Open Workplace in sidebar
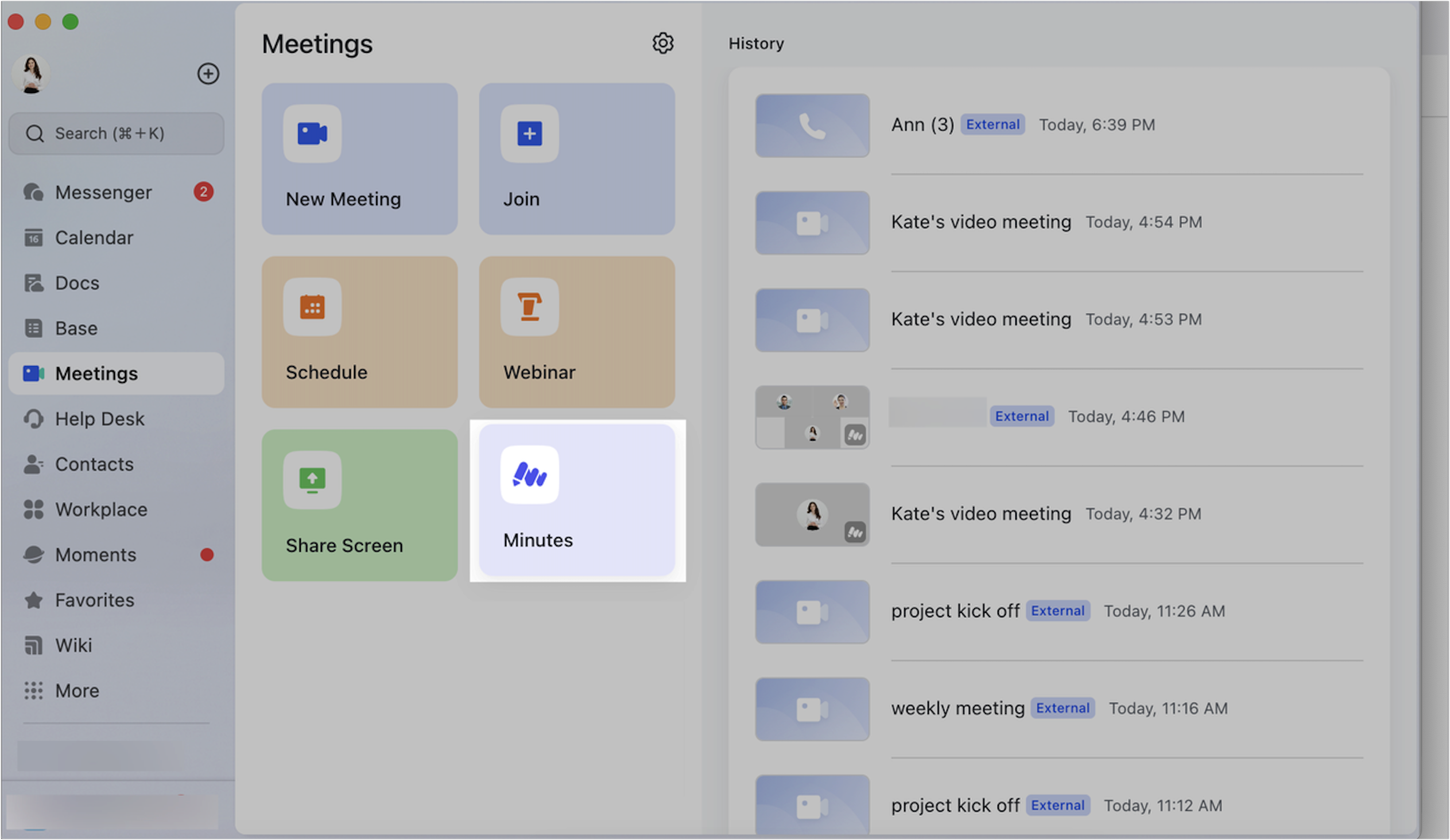 click(x=116, y=510)
